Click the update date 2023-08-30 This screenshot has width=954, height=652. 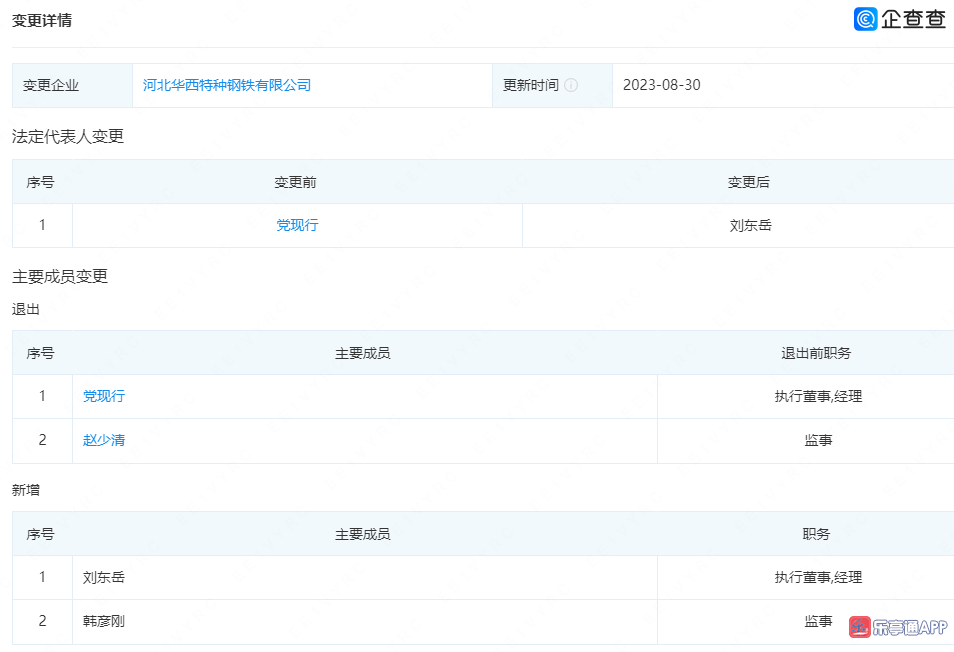point(661,85)
